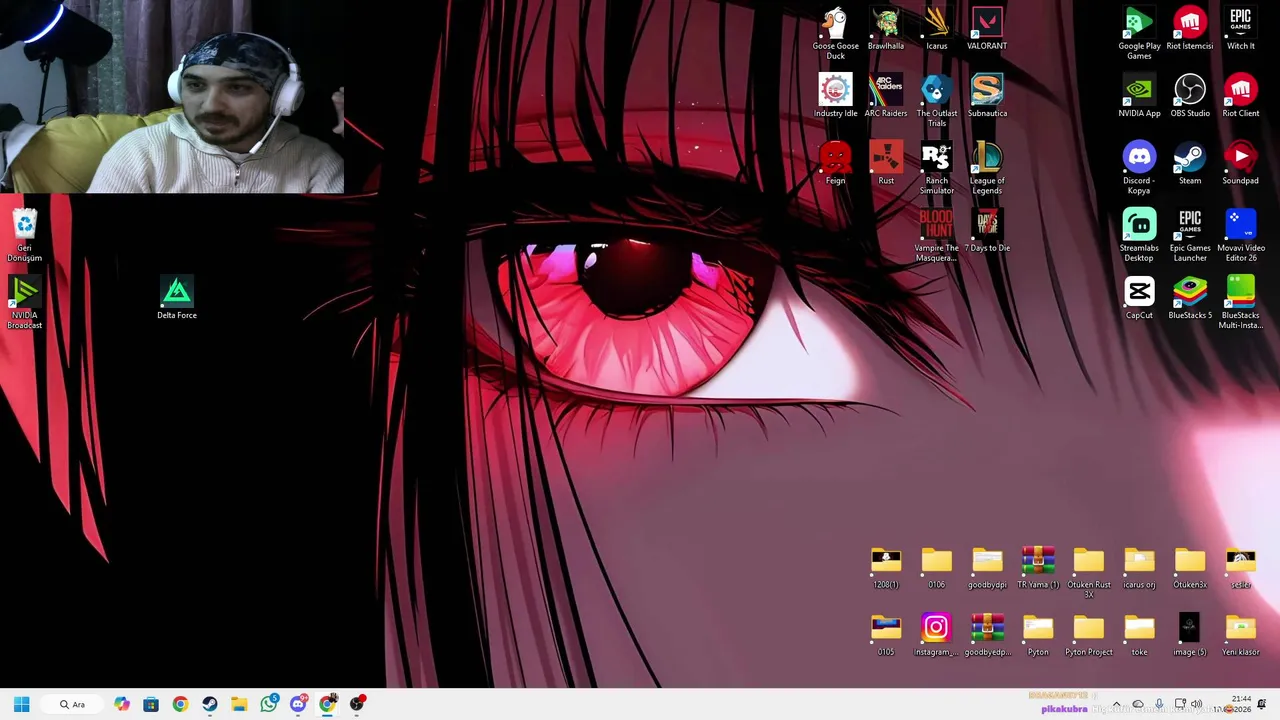Image resolution: width=1280 pixels, height=720 pixels.
Task: Open notification center bell icon
Action: [1262, 705]
